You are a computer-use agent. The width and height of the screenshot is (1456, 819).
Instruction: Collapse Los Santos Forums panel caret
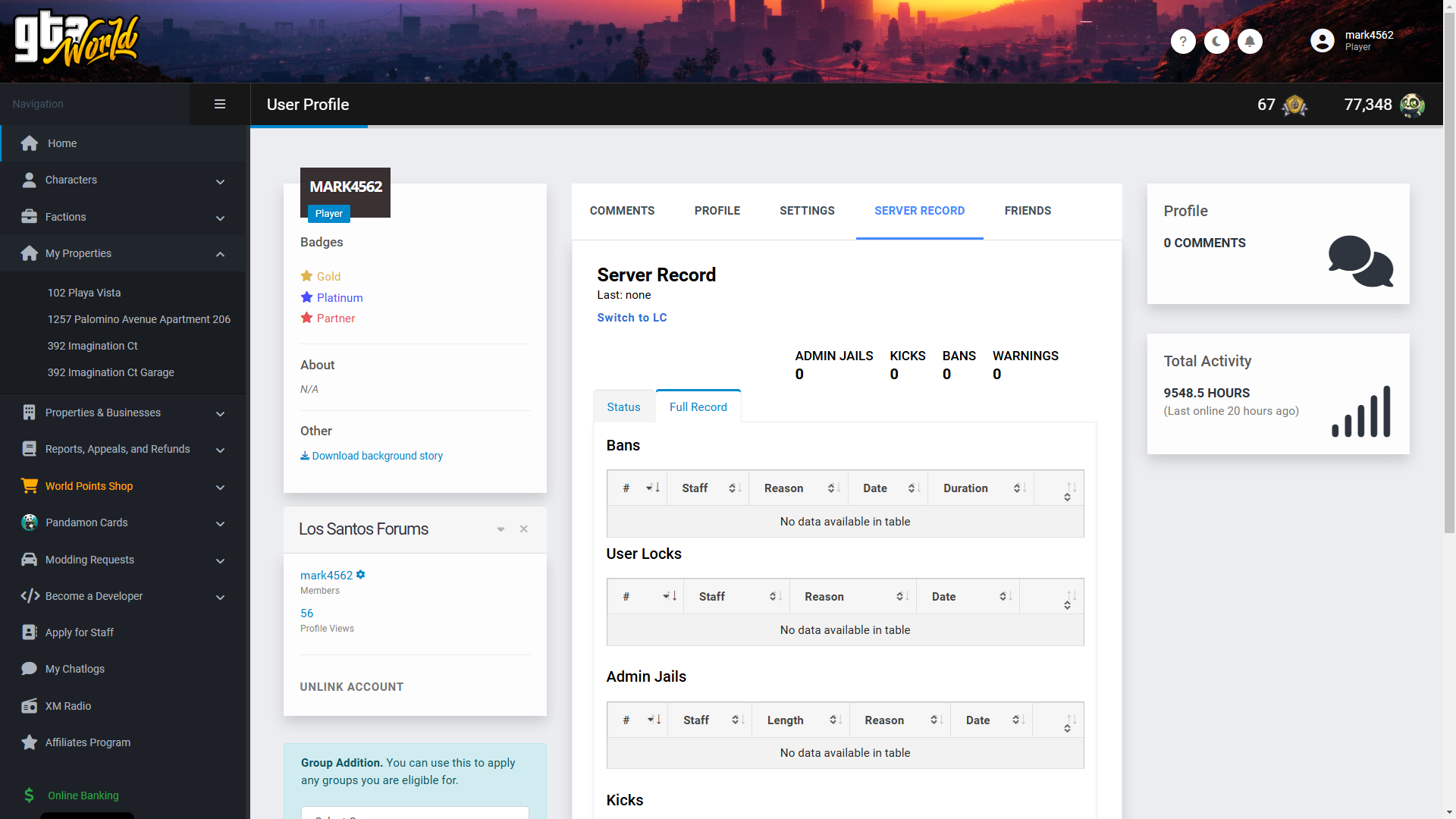(500, 529)
